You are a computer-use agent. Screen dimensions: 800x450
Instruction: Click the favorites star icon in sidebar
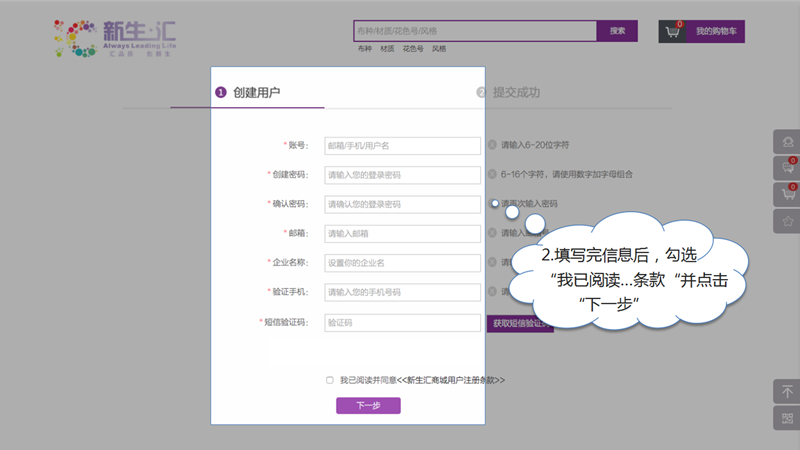click(787, 220)
